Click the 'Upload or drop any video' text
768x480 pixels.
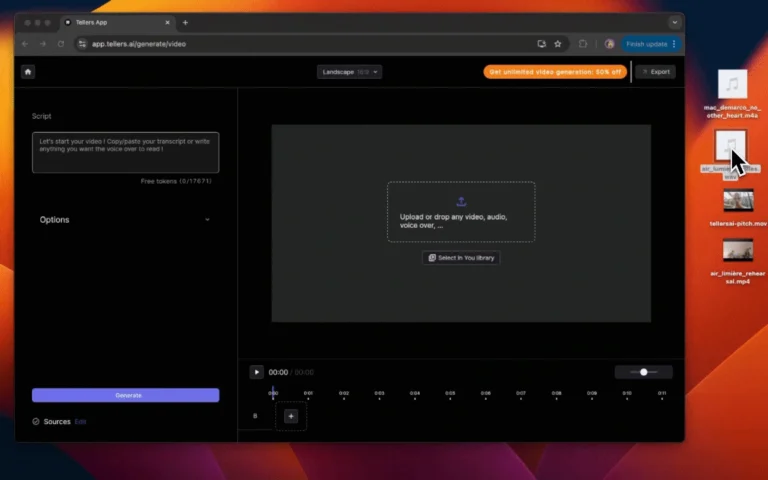454,221
